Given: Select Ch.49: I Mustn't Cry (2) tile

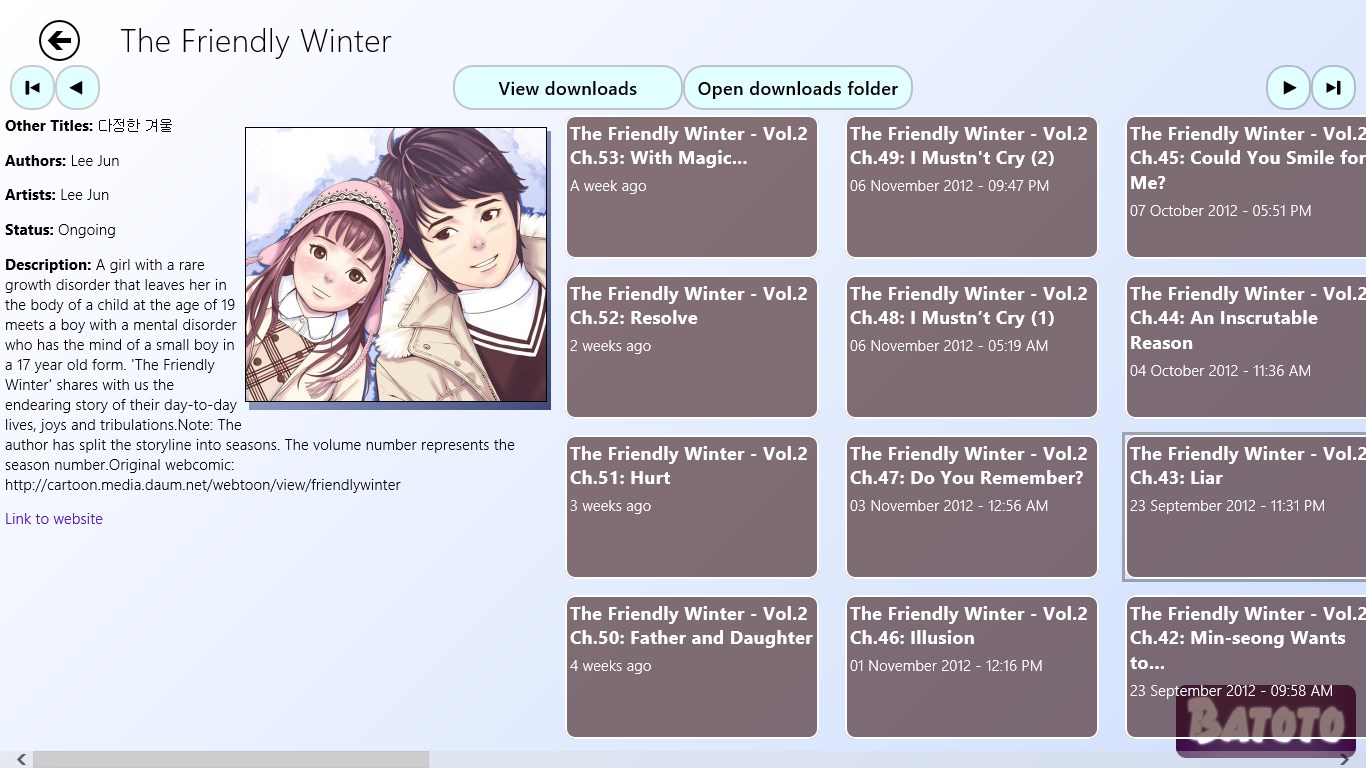Looking at the screenshot, I should (x=972, y=187).
